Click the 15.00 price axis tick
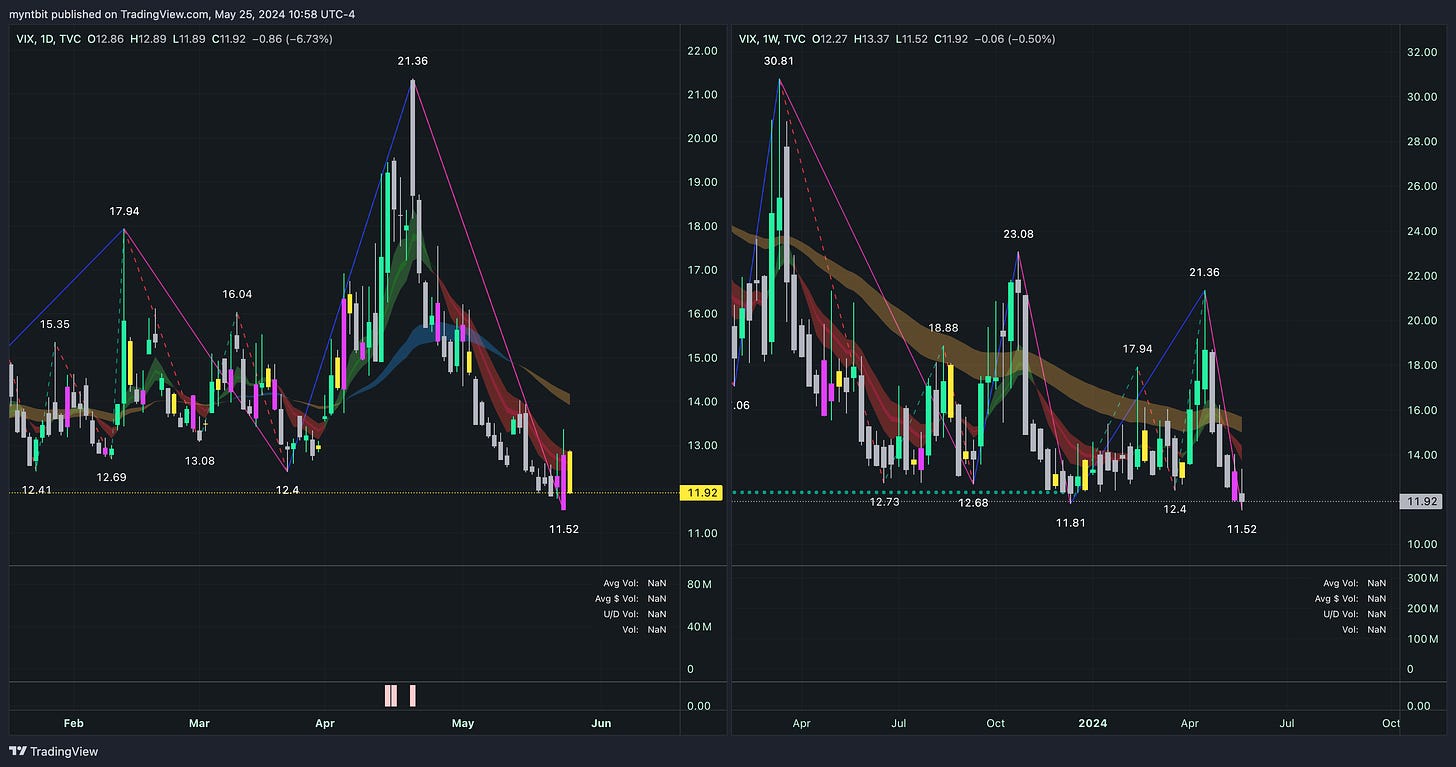Image resolution: width=1456 pixels, height=767 pixels. point(703,358)
